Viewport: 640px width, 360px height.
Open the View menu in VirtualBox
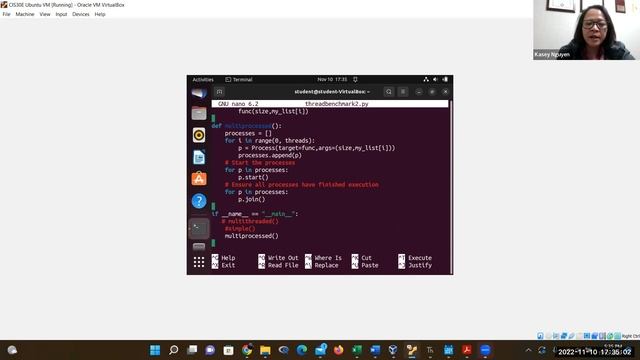point(45,14)
